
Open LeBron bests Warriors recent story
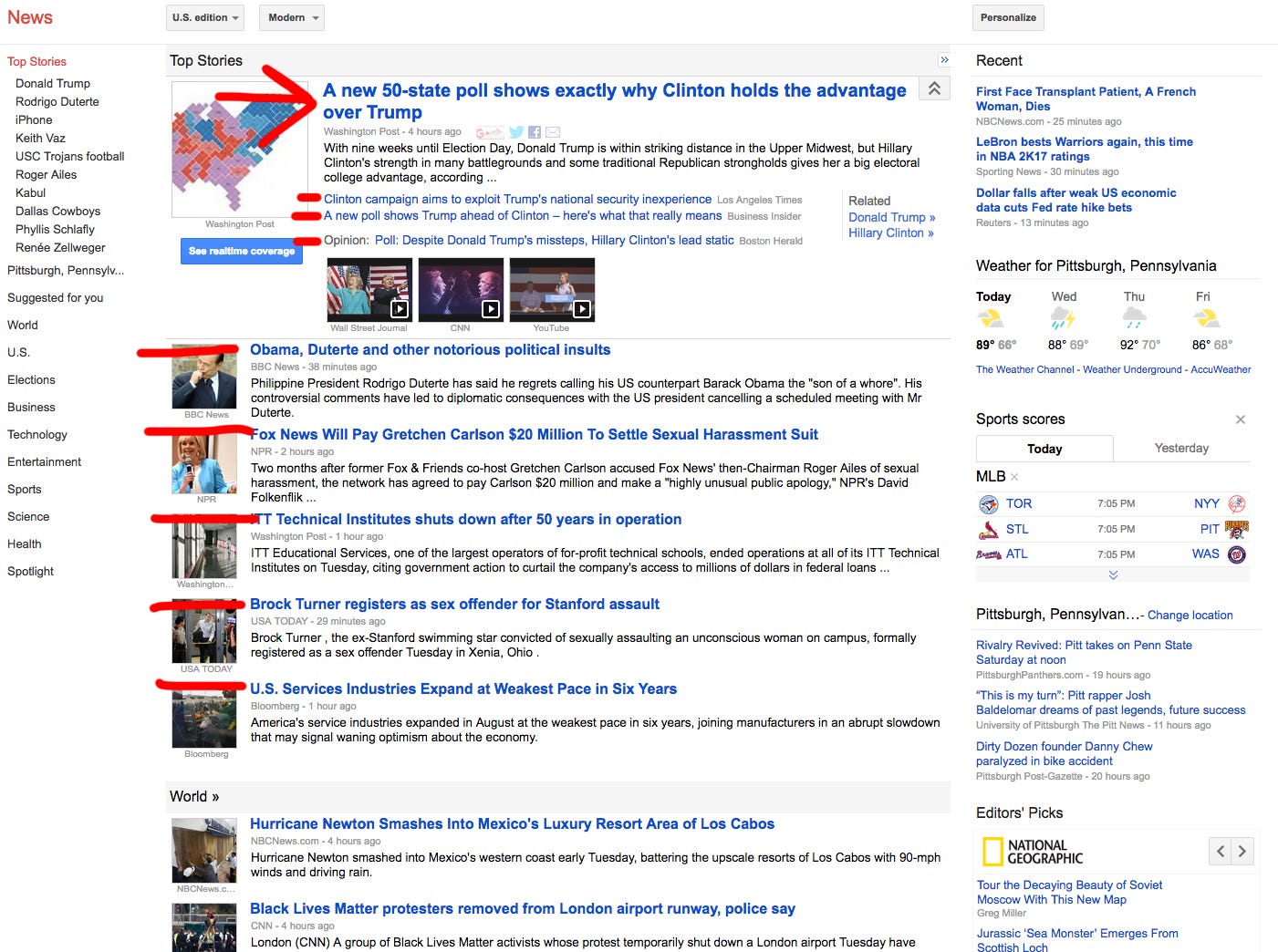(x=1085, y=150)
